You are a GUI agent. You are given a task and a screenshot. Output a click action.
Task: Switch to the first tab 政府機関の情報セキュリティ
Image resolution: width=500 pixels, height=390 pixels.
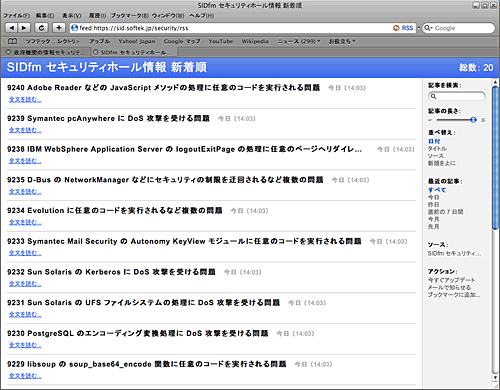point(46,52)
